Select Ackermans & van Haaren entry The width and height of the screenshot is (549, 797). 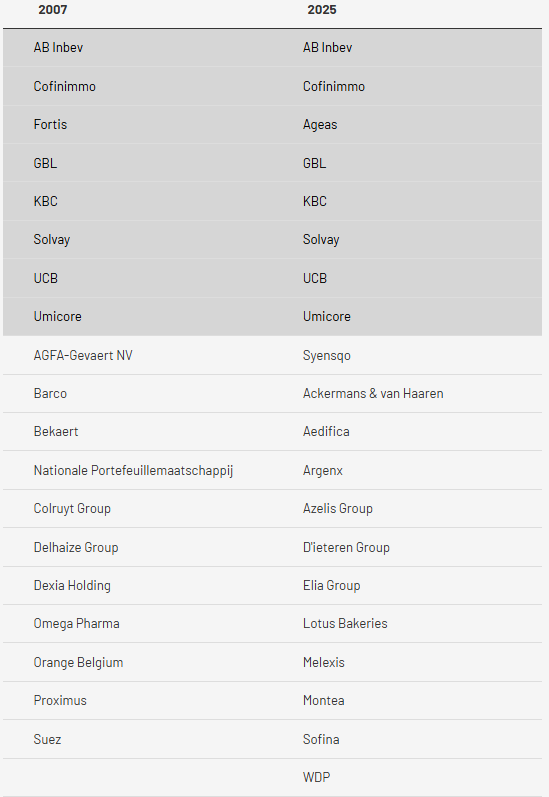click(x=373, y=393)
